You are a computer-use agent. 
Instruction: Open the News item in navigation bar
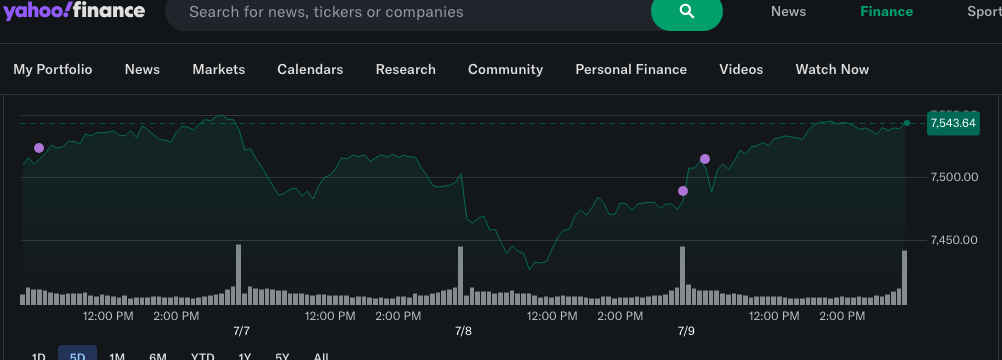point(142,69)
